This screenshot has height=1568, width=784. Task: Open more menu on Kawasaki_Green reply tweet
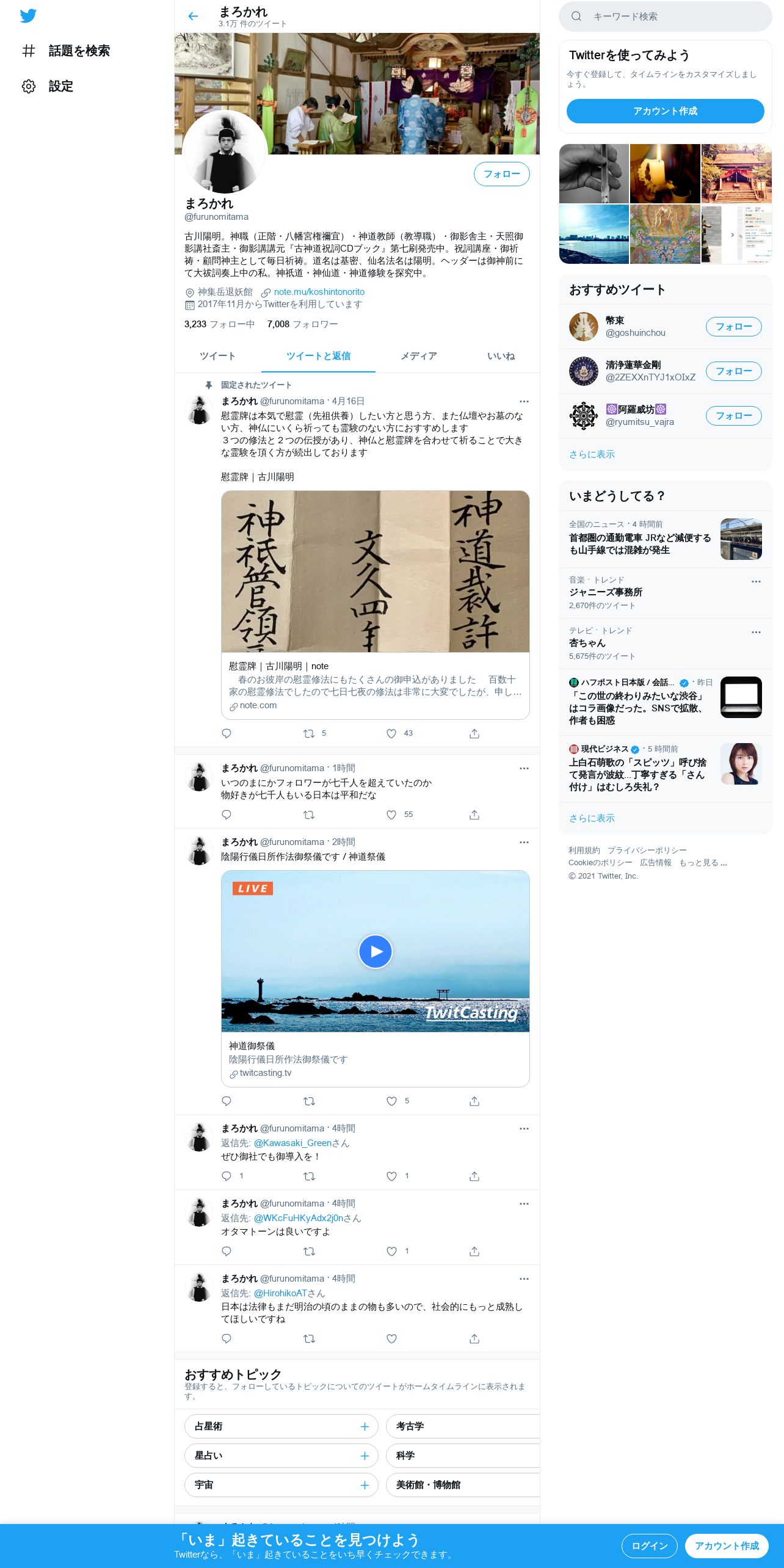point(524,1128)
